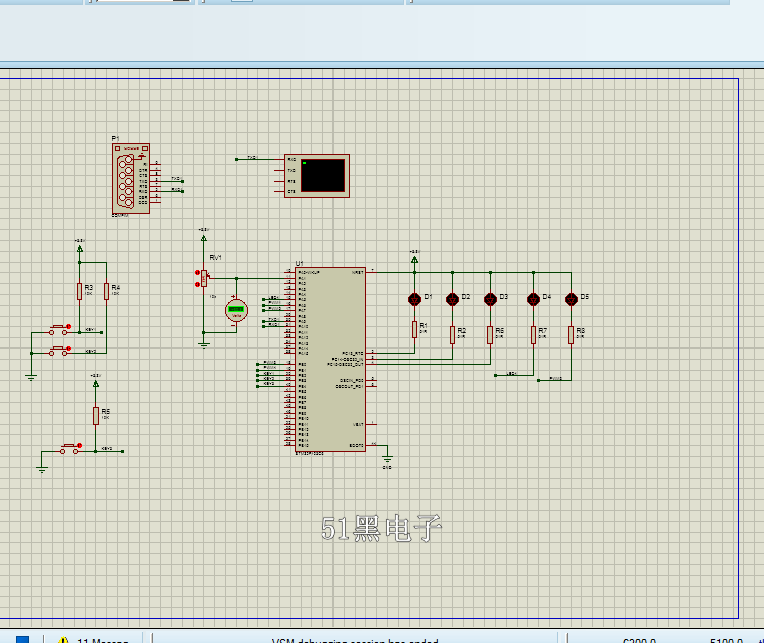
Task: Click the KEY1 net label
Action: (x=91, y=330)
